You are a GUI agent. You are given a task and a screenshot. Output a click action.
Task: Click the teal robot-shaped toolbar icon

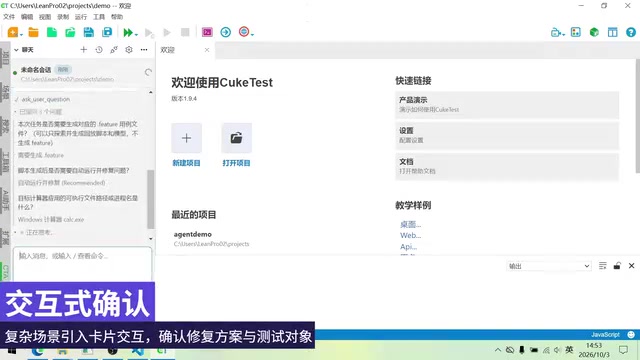(555, 32)
